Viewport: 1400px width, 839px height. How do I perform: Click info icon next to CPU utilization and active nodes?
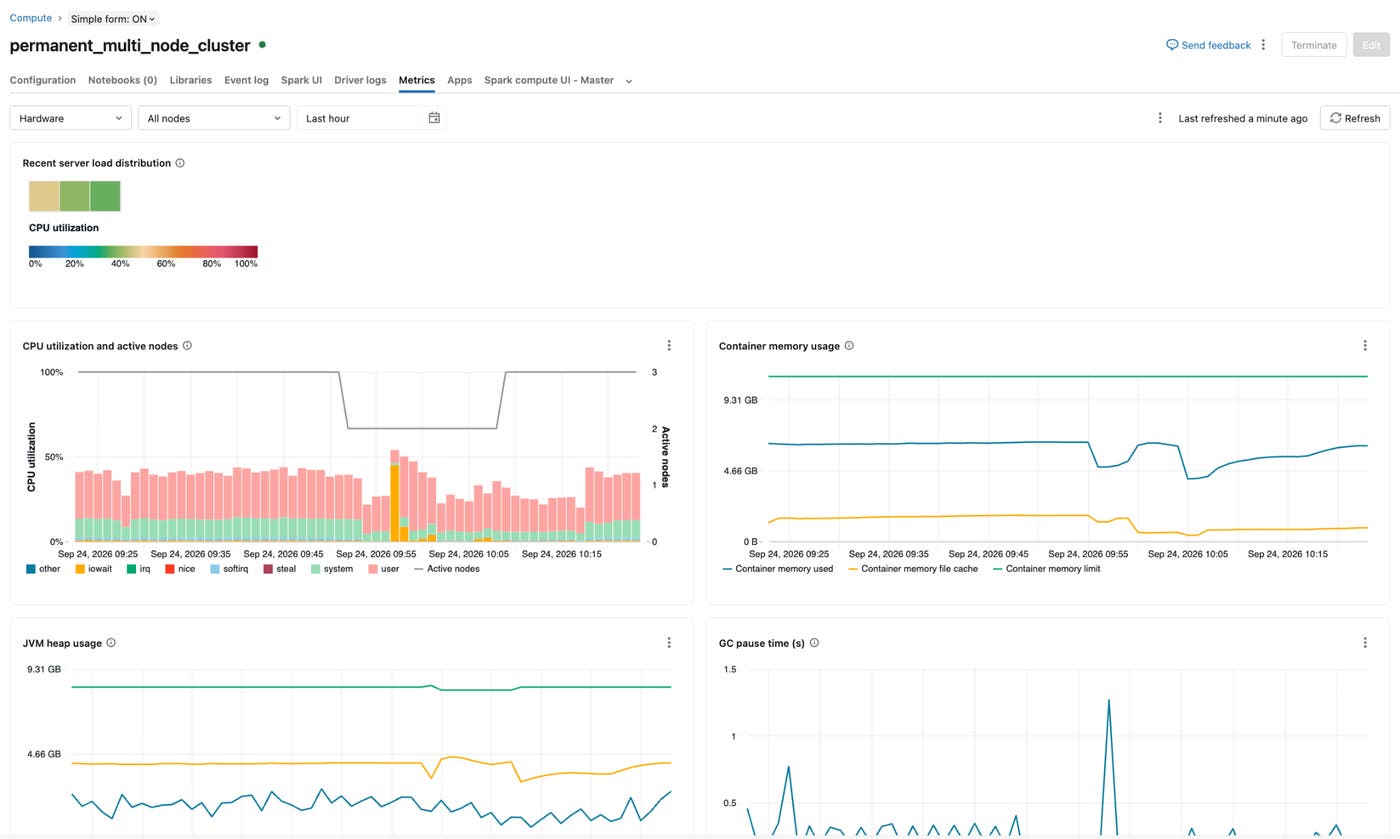[187, 346]
